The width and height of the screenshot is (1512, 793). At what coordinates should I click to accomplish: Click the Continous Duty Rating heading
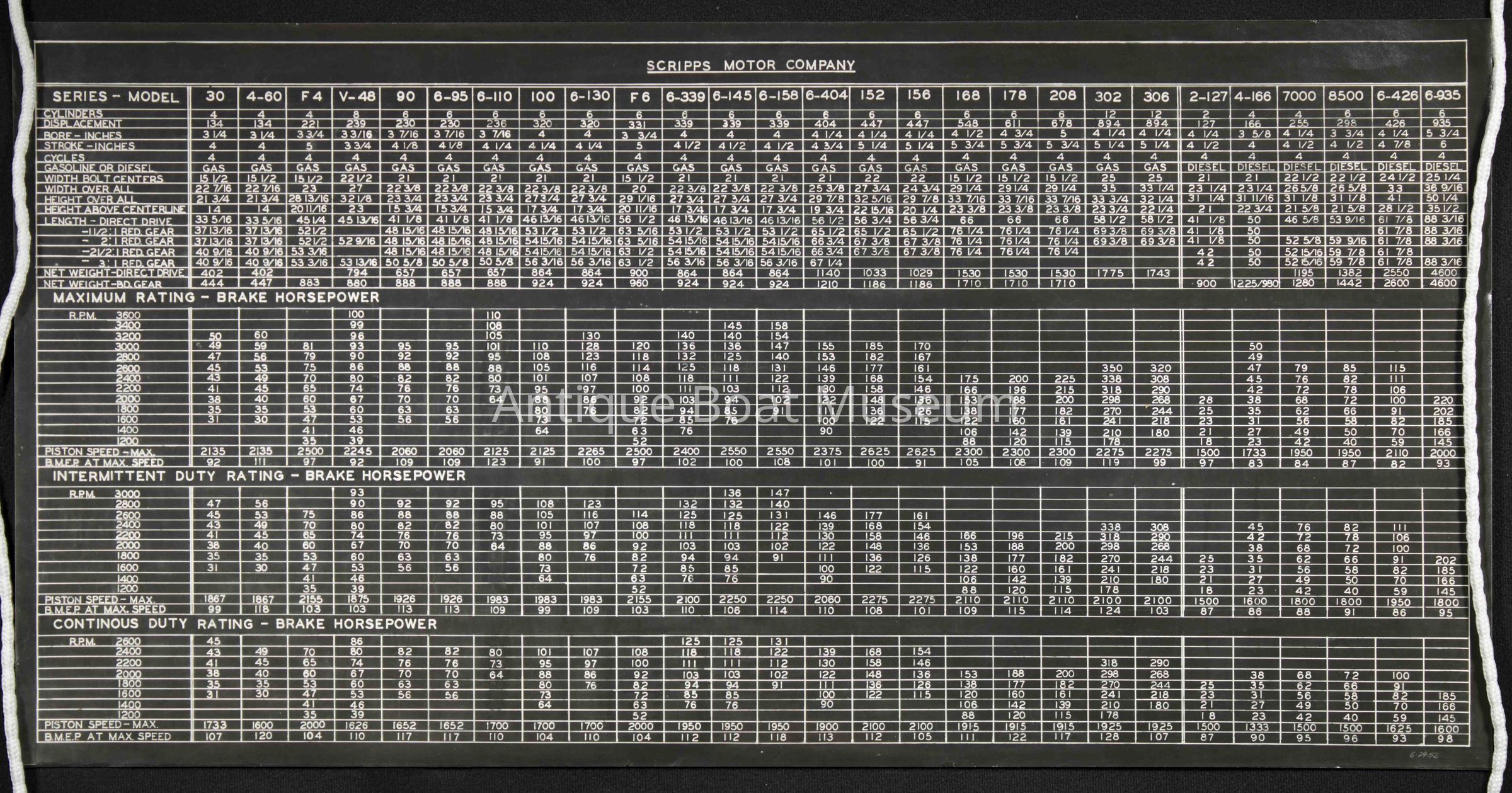click(244, 624)
